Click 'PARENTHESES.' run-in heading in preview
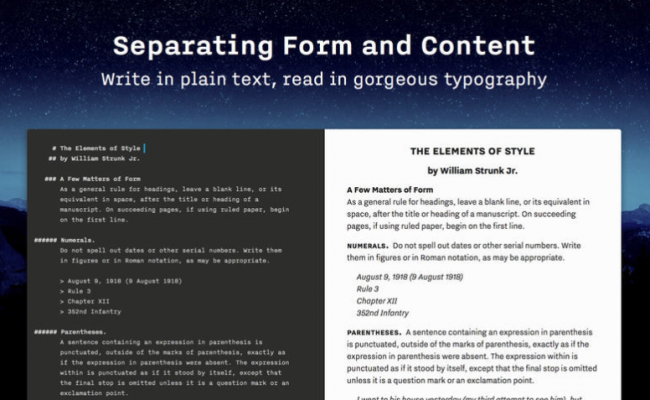This screenshot has height=400, width=650. pos(374,332)
